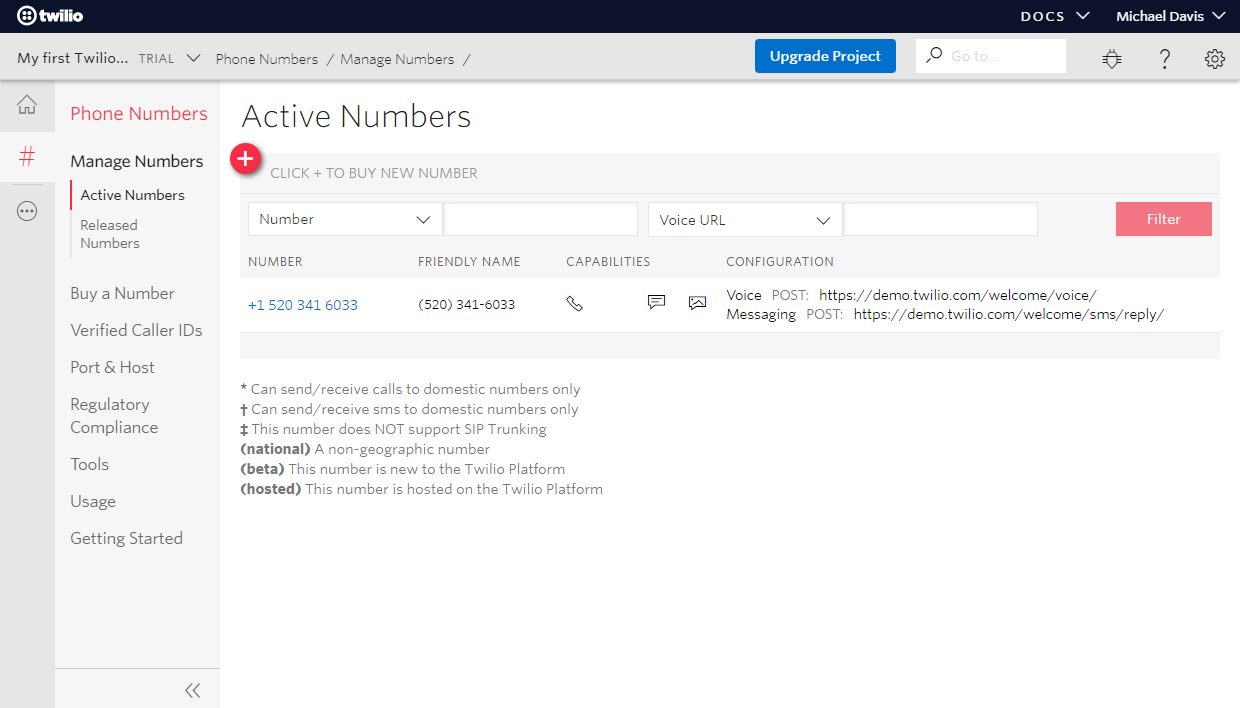Expand the DOCS dropdown
1240x708 pixels.
1055,16
